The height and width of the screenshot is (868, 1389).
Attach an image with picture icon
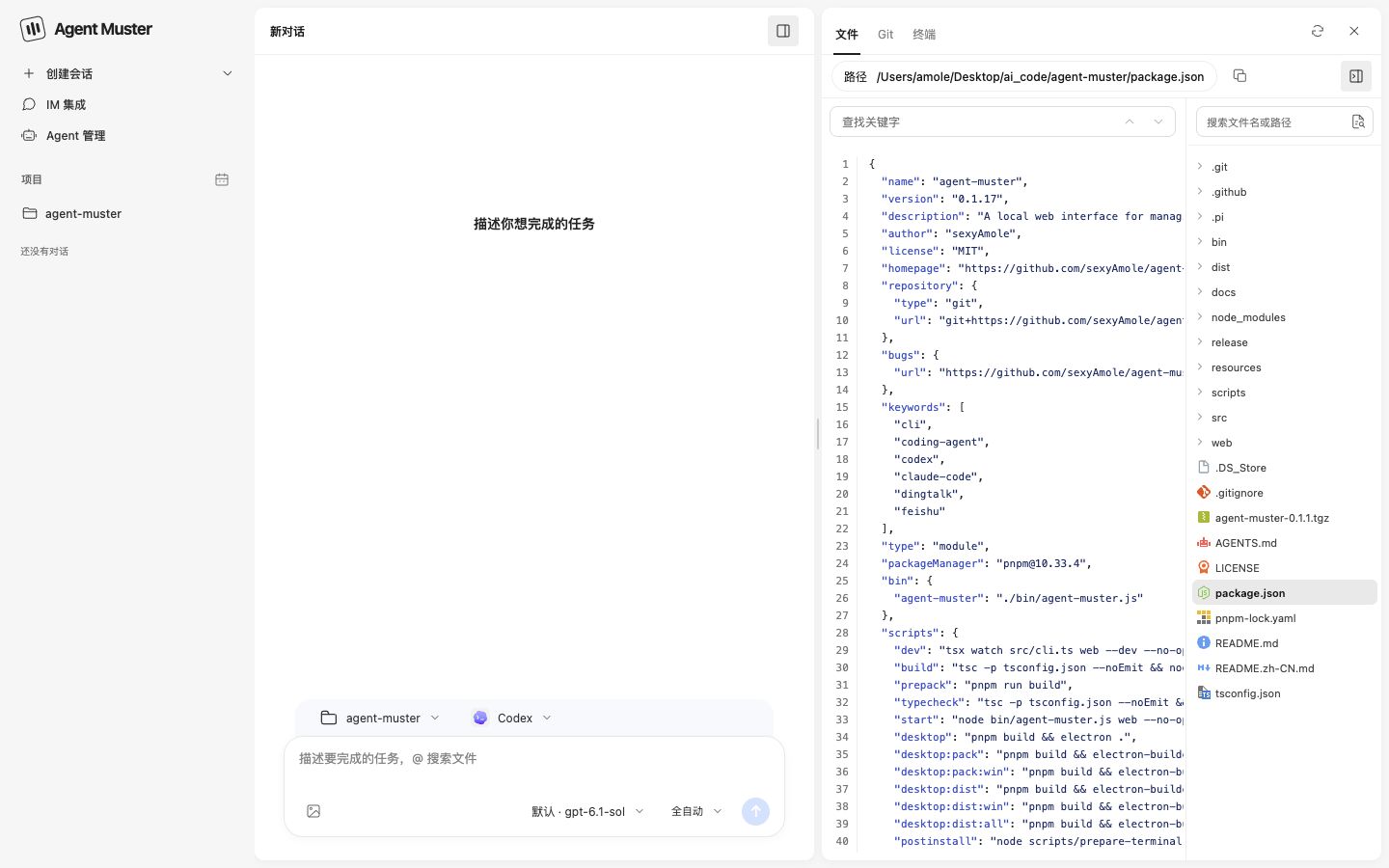(x=313, y=811)
